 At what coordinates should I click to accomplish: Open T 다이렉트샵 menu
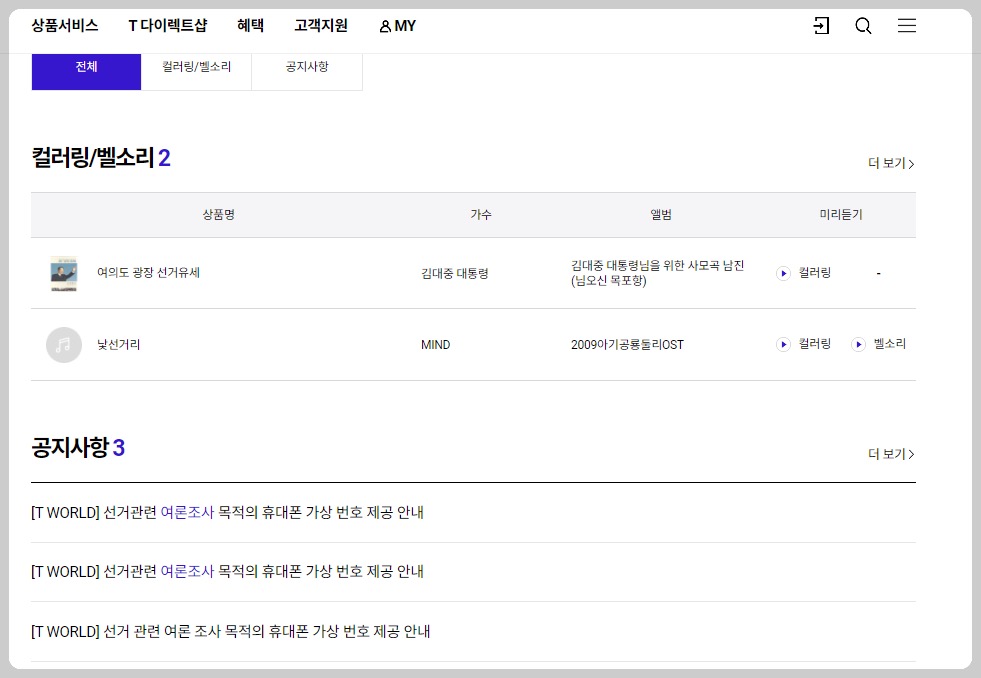pos(168,26)
